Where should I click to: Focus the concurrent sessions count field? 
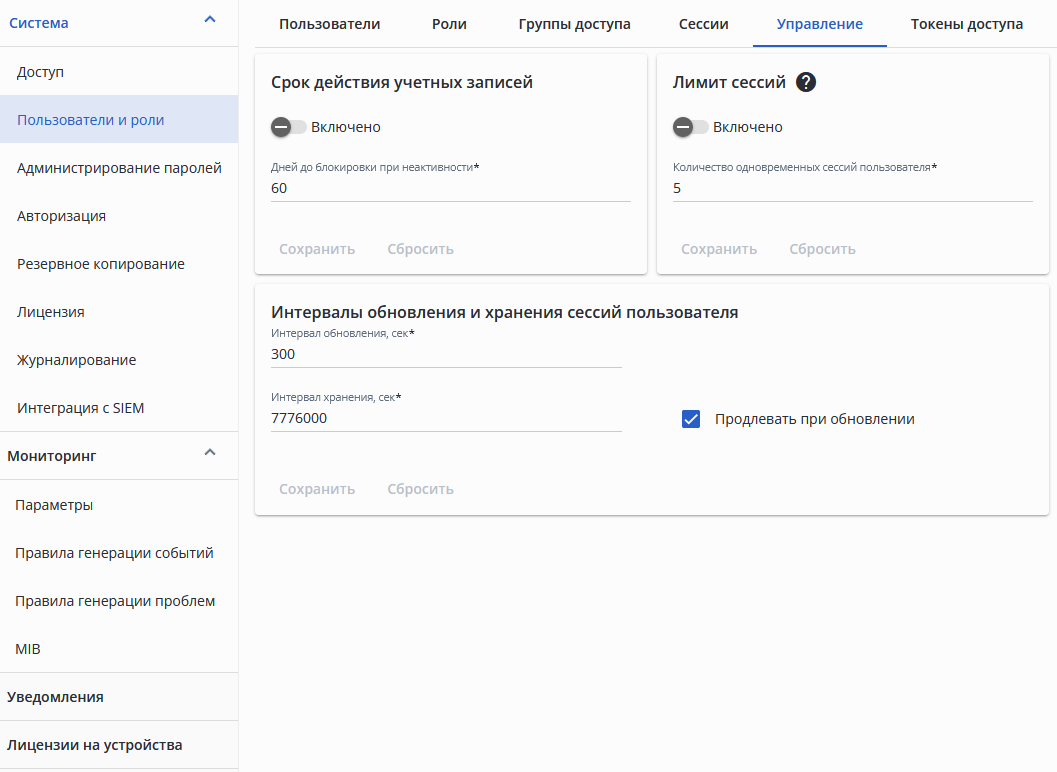[x=852, y=188]
